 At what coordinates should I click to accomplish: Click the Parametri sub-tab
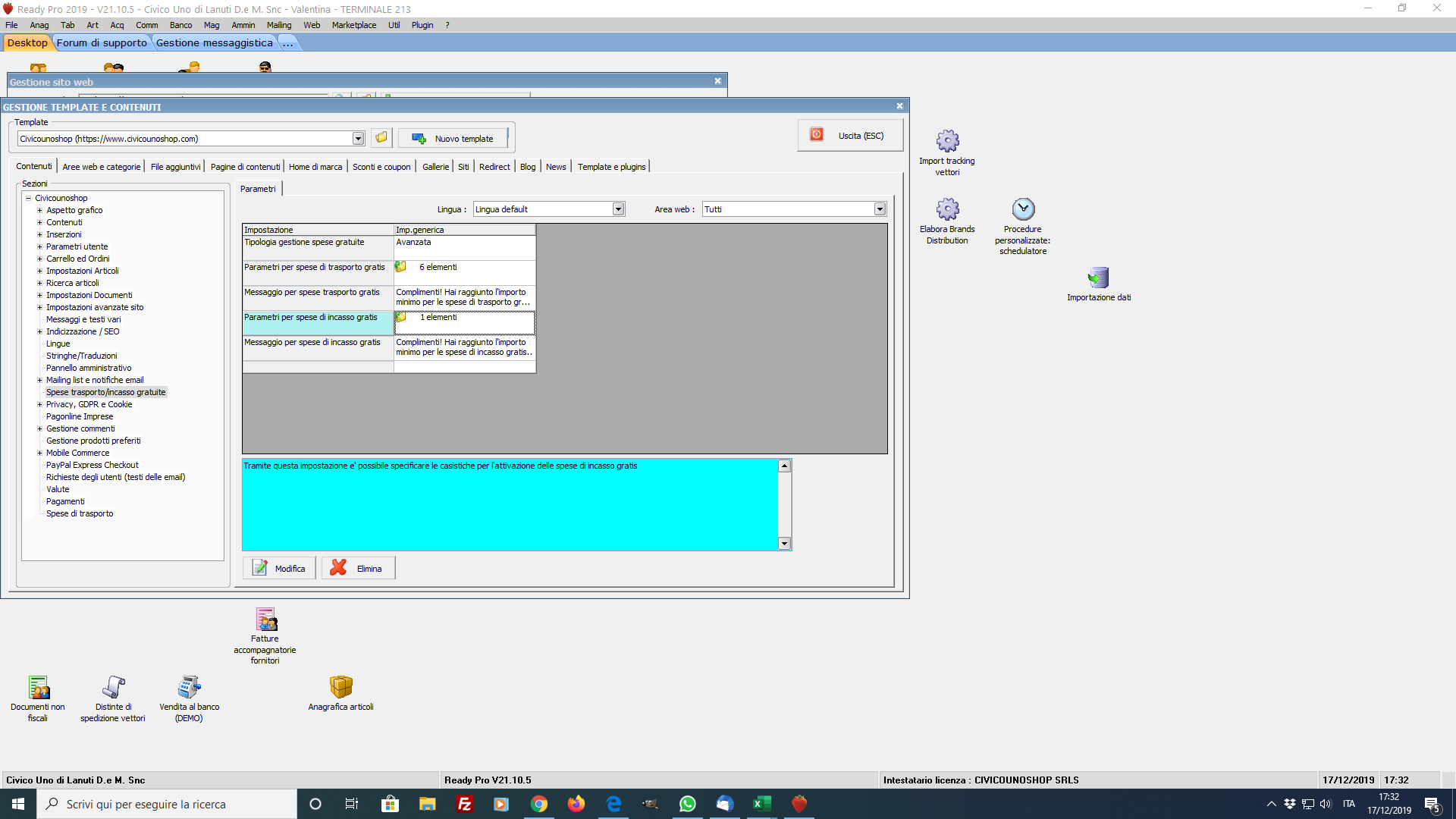coord(259,189)
